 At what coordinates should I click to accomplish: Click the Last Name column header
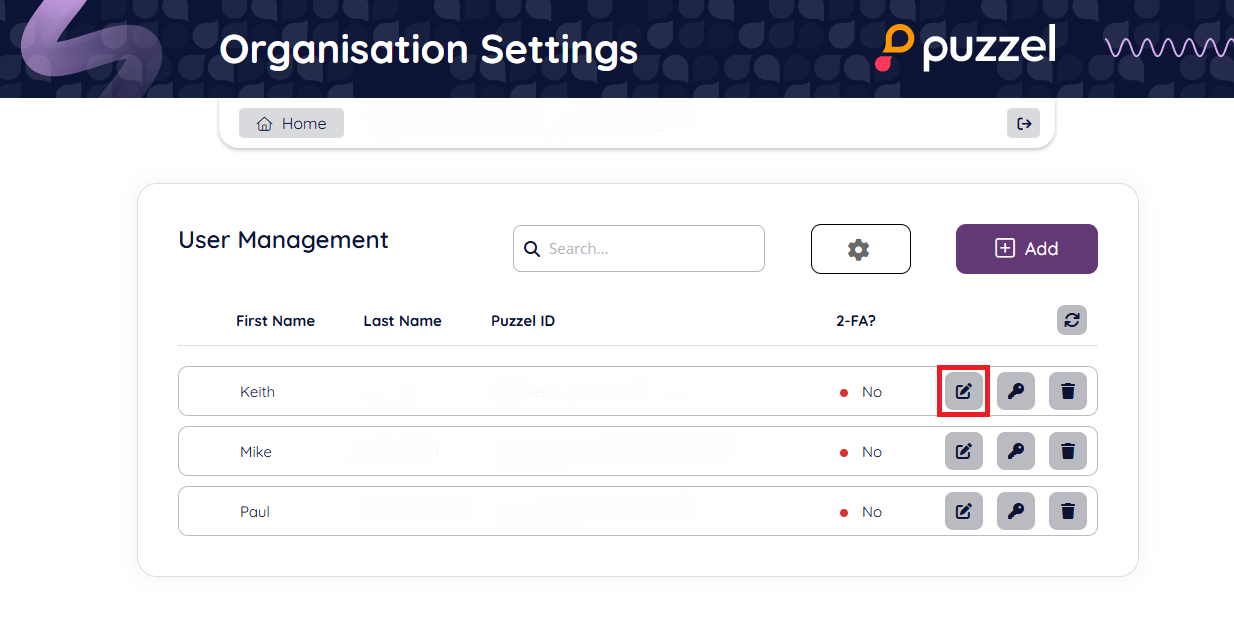[x=402, y=321]
